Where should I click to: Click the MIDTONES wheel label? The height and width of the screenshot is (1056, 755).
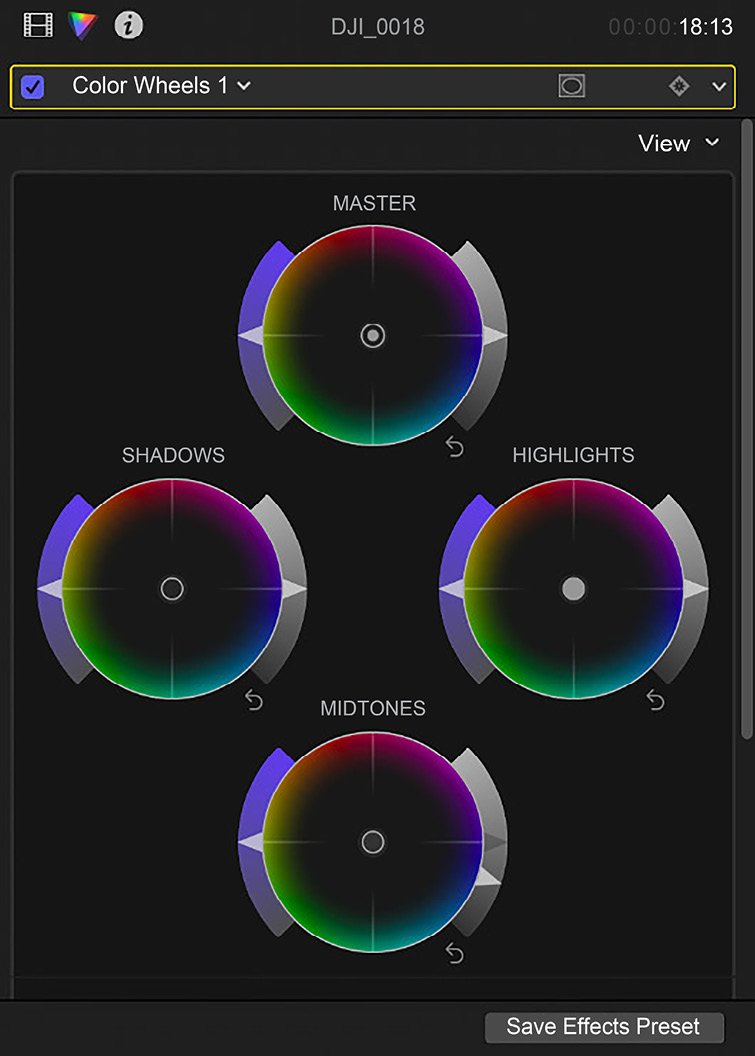pyautogui.click(x=372, y=708)
